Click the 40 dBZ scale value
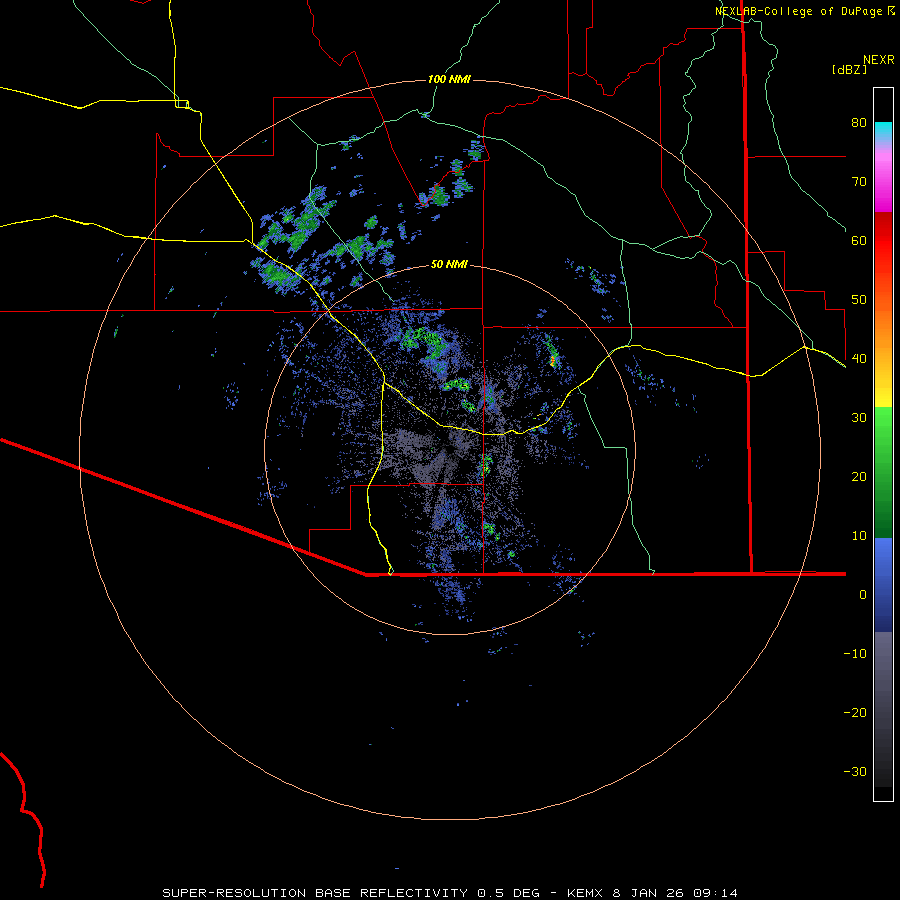Viewport: 900px width, 900px height. pos(859,358)
